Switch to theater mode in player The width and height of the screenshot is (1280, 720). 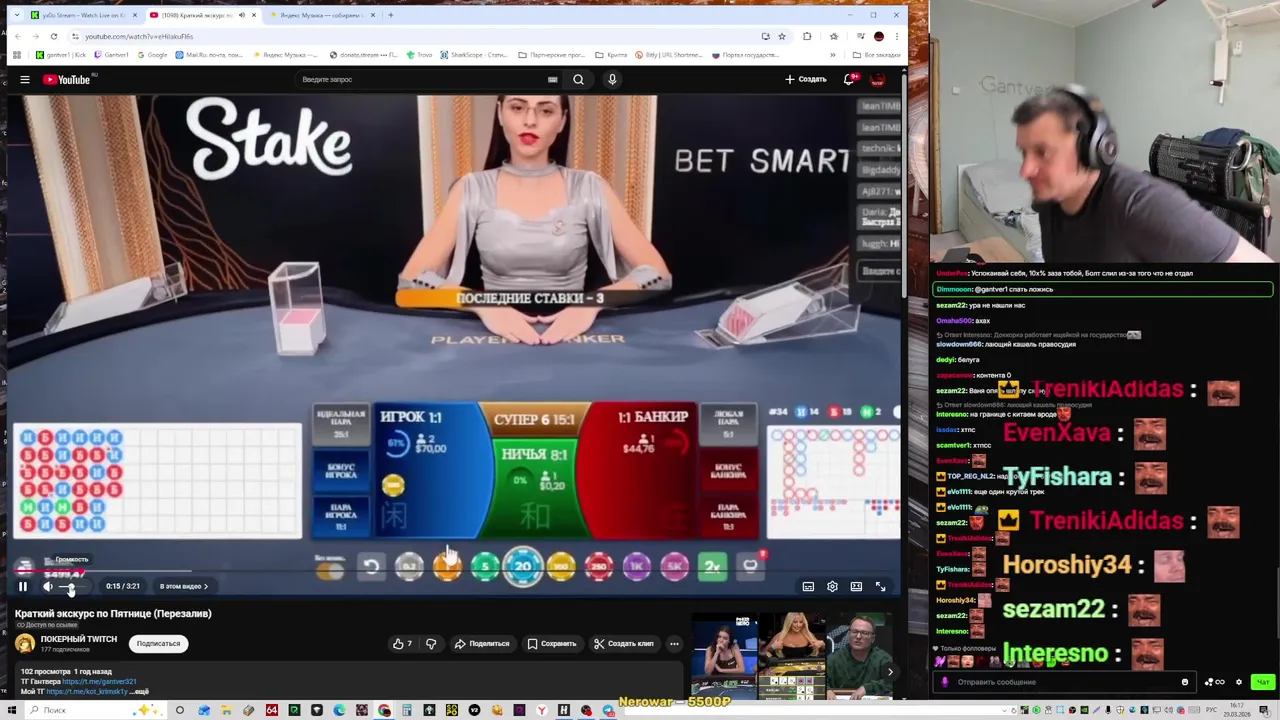[856, 587]
